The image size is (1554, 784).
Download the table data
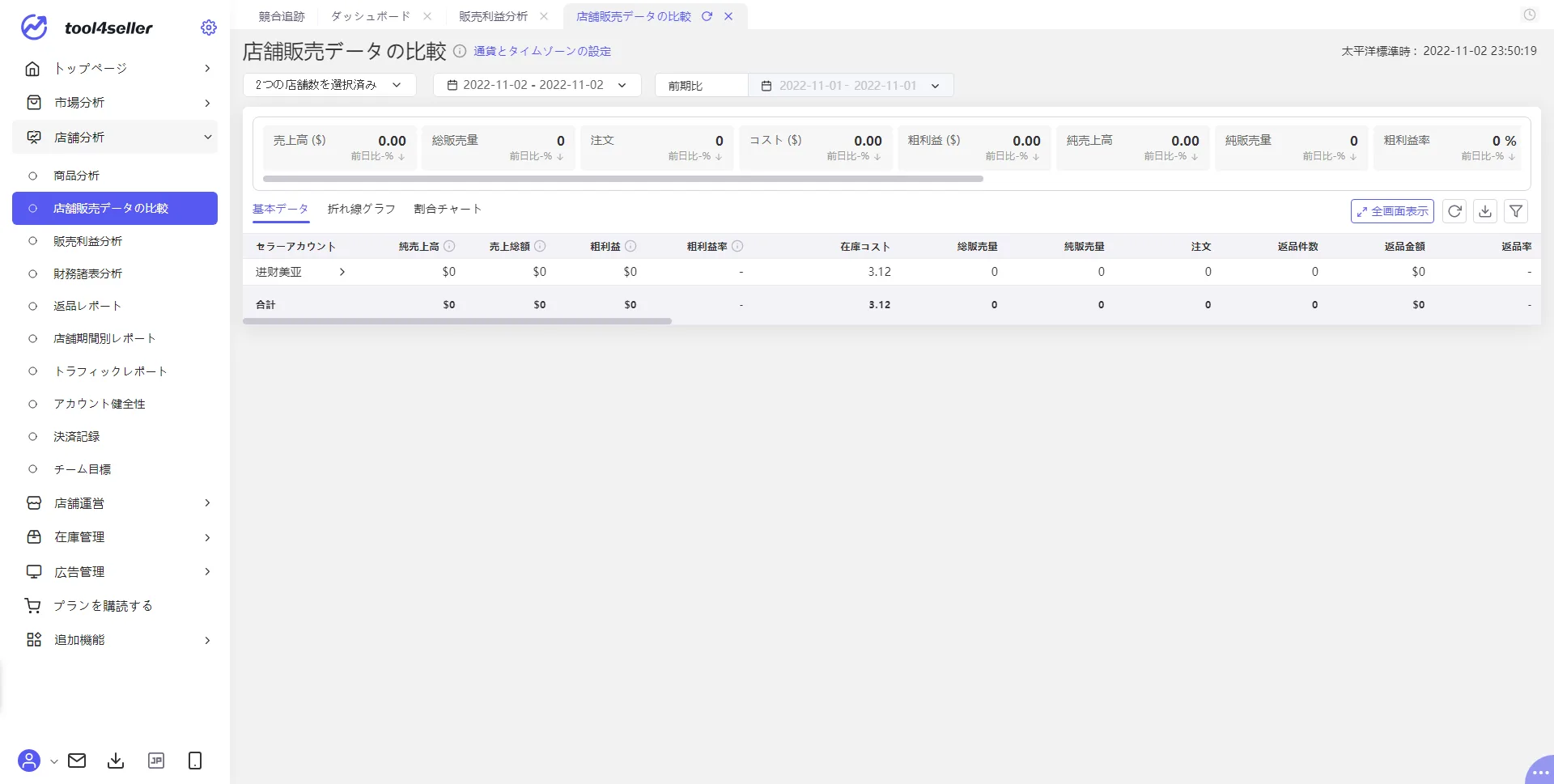[x=1485, y=211]
